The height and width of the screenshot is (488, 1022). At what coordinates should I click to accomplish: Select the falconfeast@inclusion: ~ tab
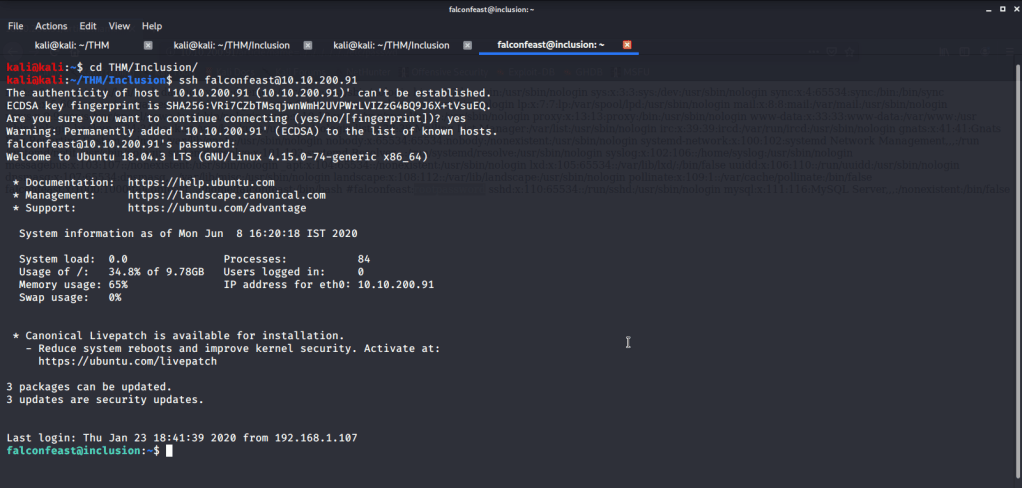pyautogui.click(x=550, y=45)
